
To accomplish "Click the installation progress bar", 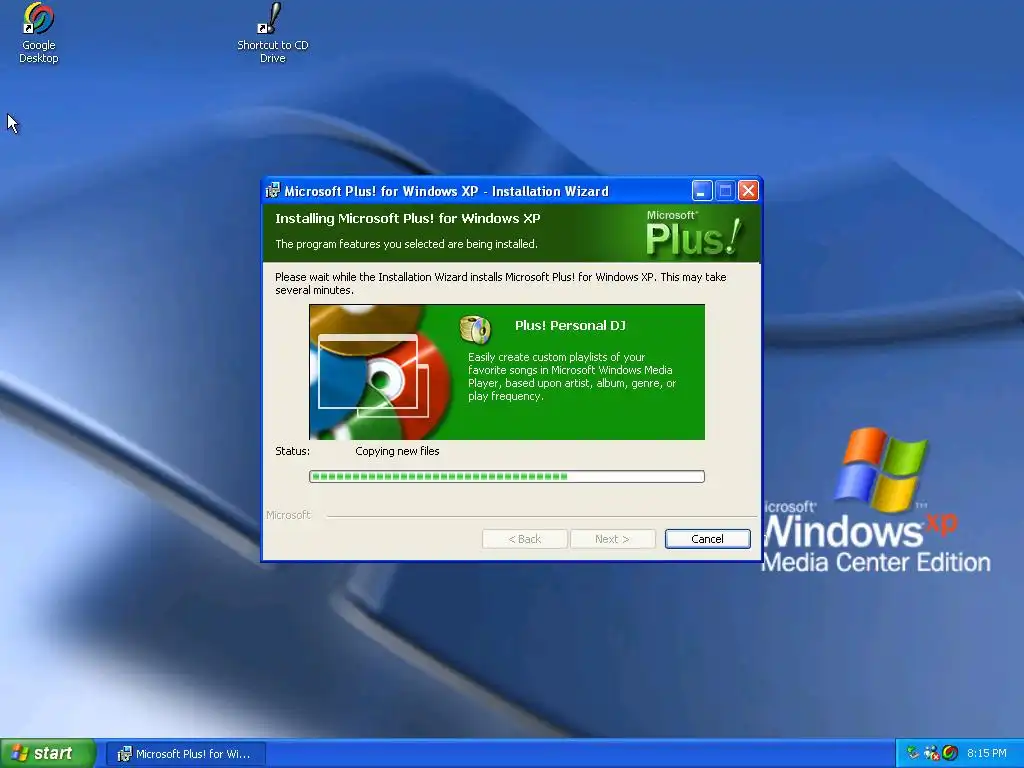I will tap(507, 477).
